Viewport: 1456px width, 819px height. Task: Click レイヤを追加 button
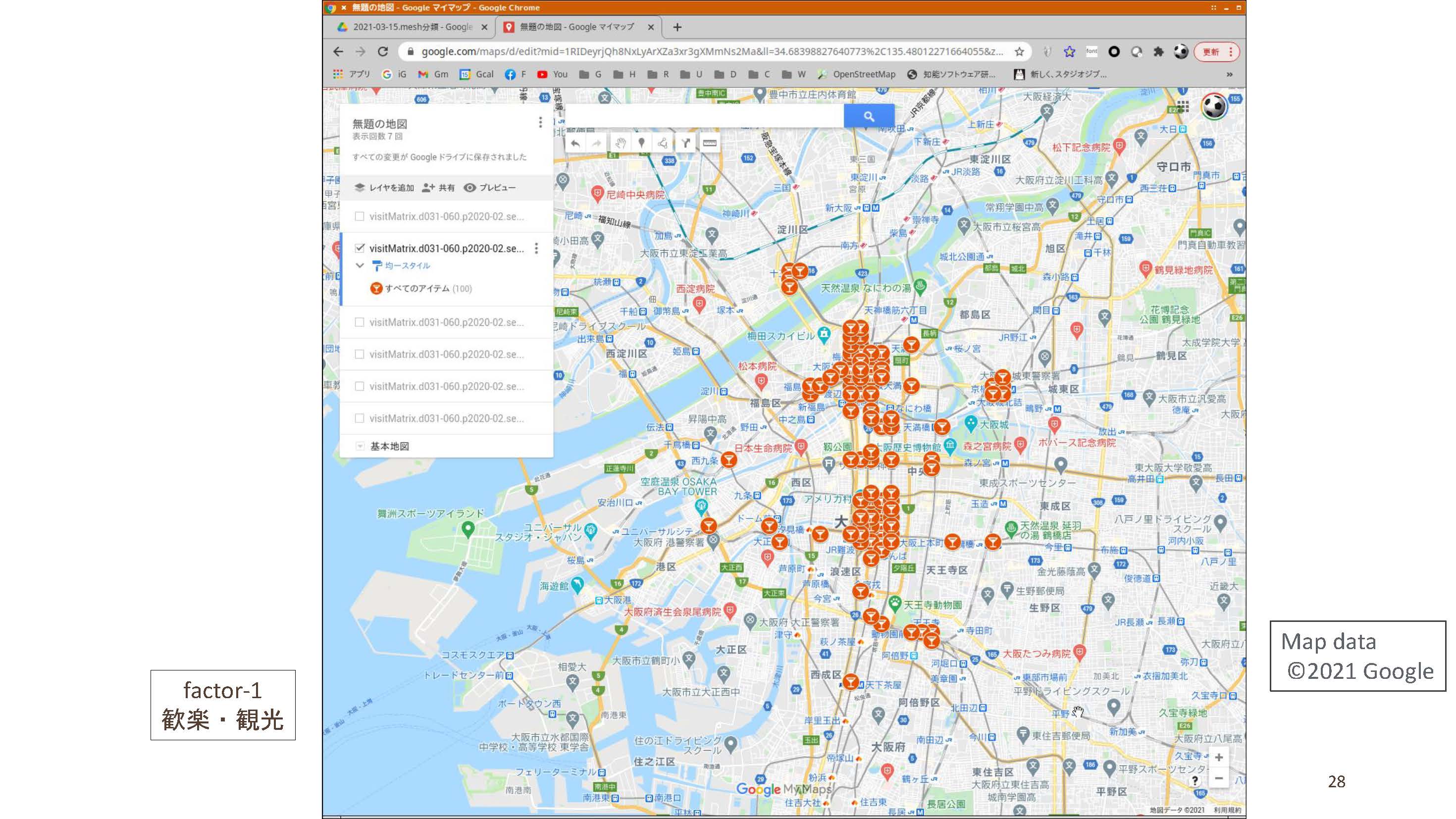coord(384,188)
